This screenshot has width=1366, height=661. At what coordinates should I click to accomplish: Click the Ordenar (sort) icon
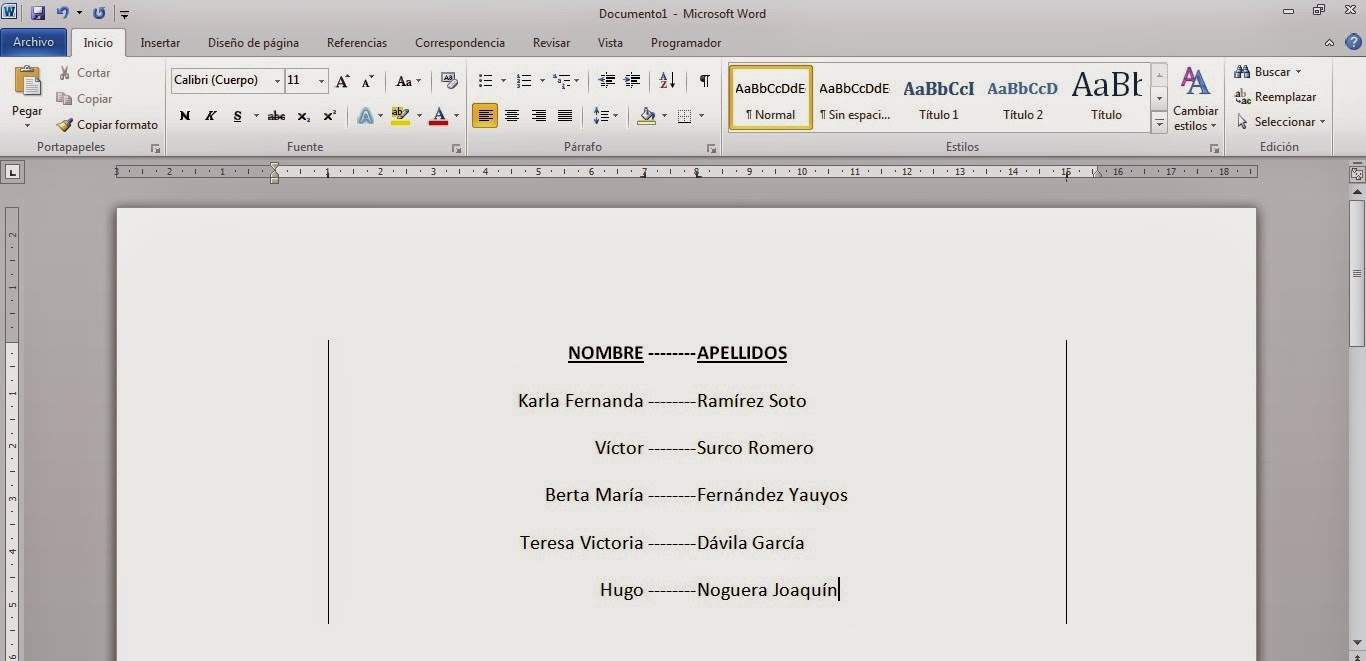[x=667, y=81]
